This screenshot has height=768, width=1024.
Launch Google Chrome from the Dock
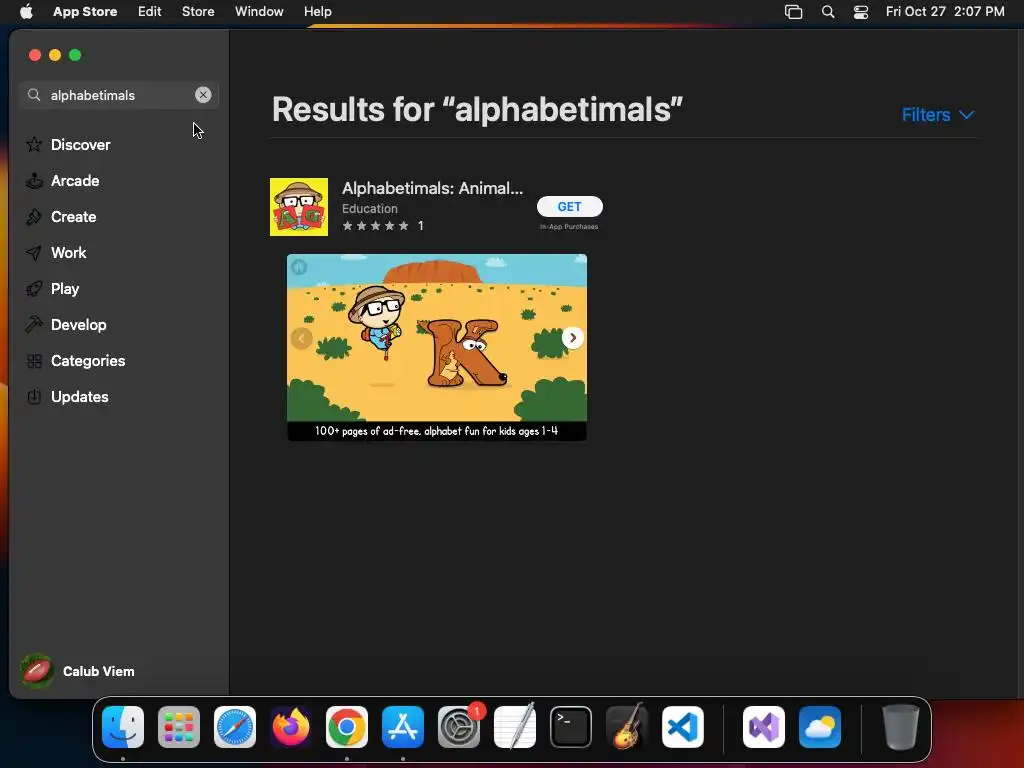(347, 727)
